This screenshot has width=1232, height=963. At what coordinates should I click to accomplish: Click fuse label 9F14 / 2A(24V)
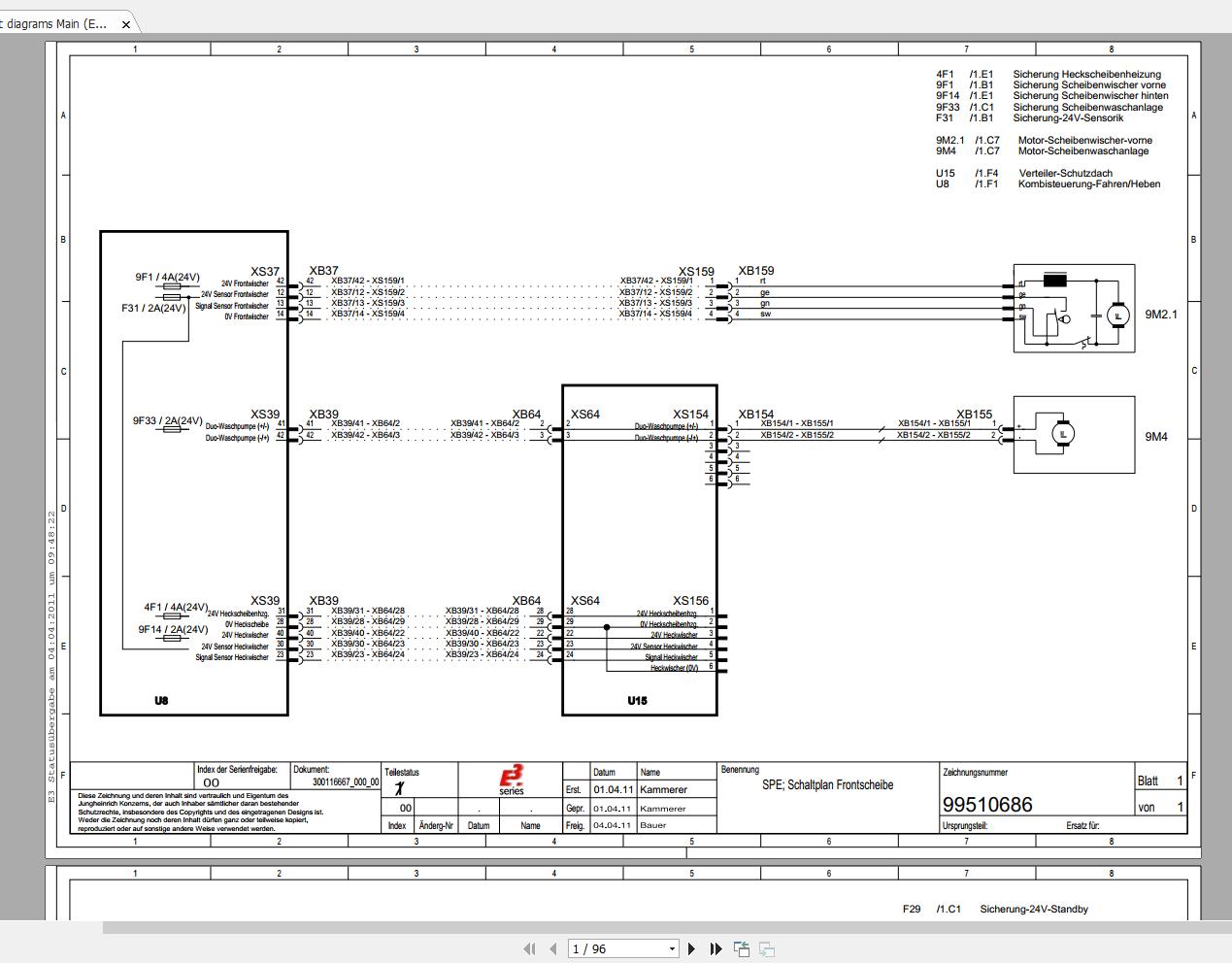(x=174, y=629)
